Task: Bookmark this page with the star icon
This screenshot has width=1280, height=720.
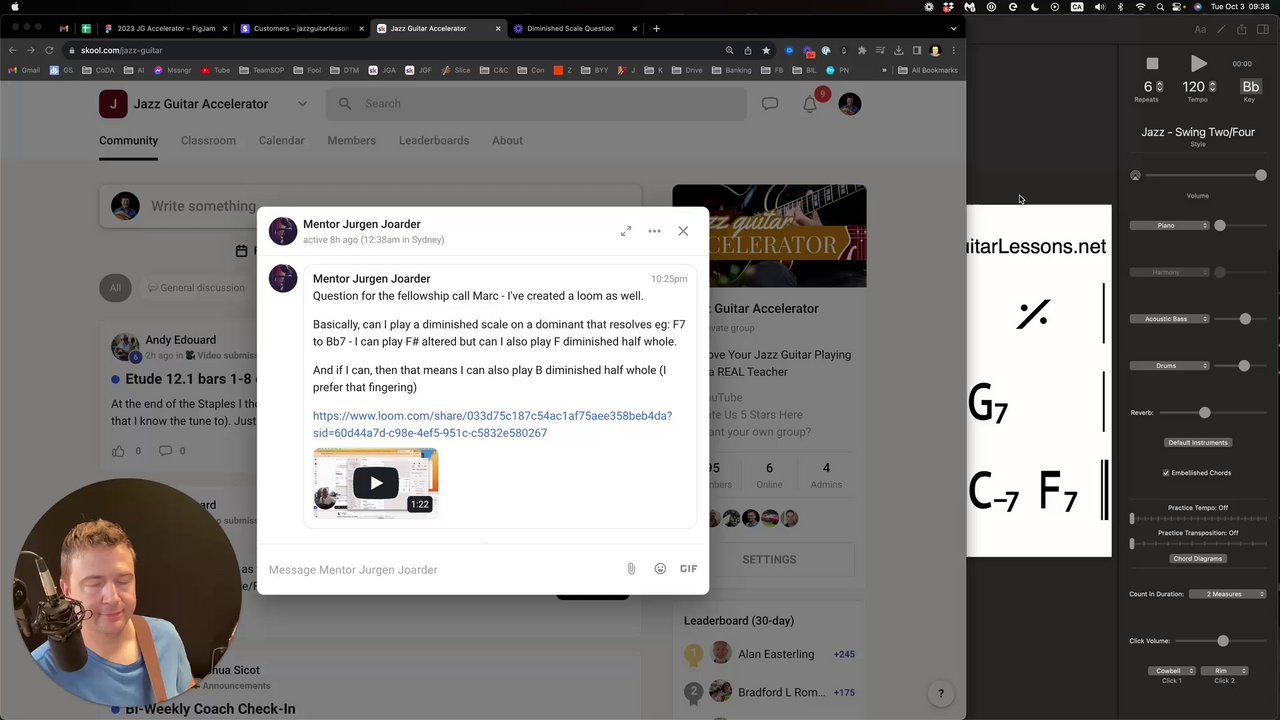Action: point(766,50)
